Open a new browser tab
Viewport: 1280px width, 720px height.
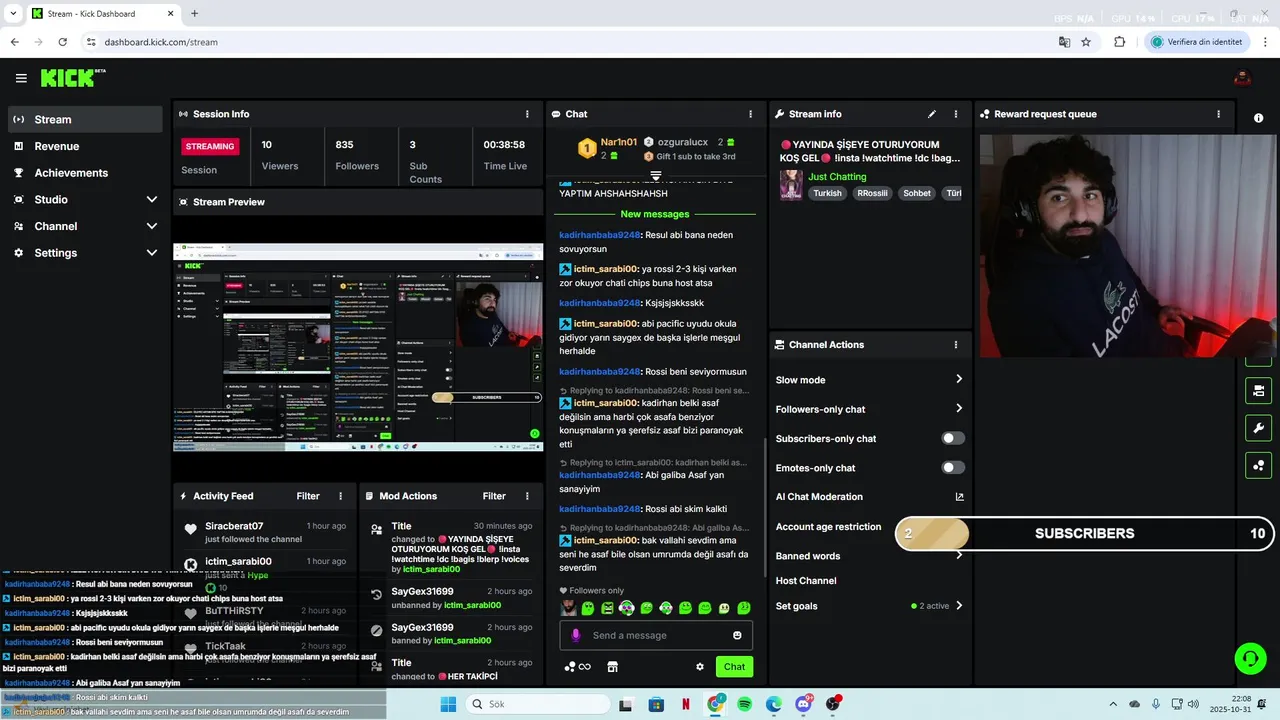pos(194,13)
